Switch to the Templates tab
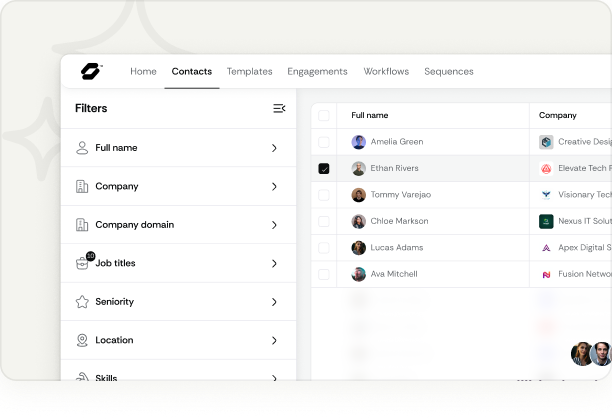This screenshot has height=420, width=612. [x=249, y=72]
